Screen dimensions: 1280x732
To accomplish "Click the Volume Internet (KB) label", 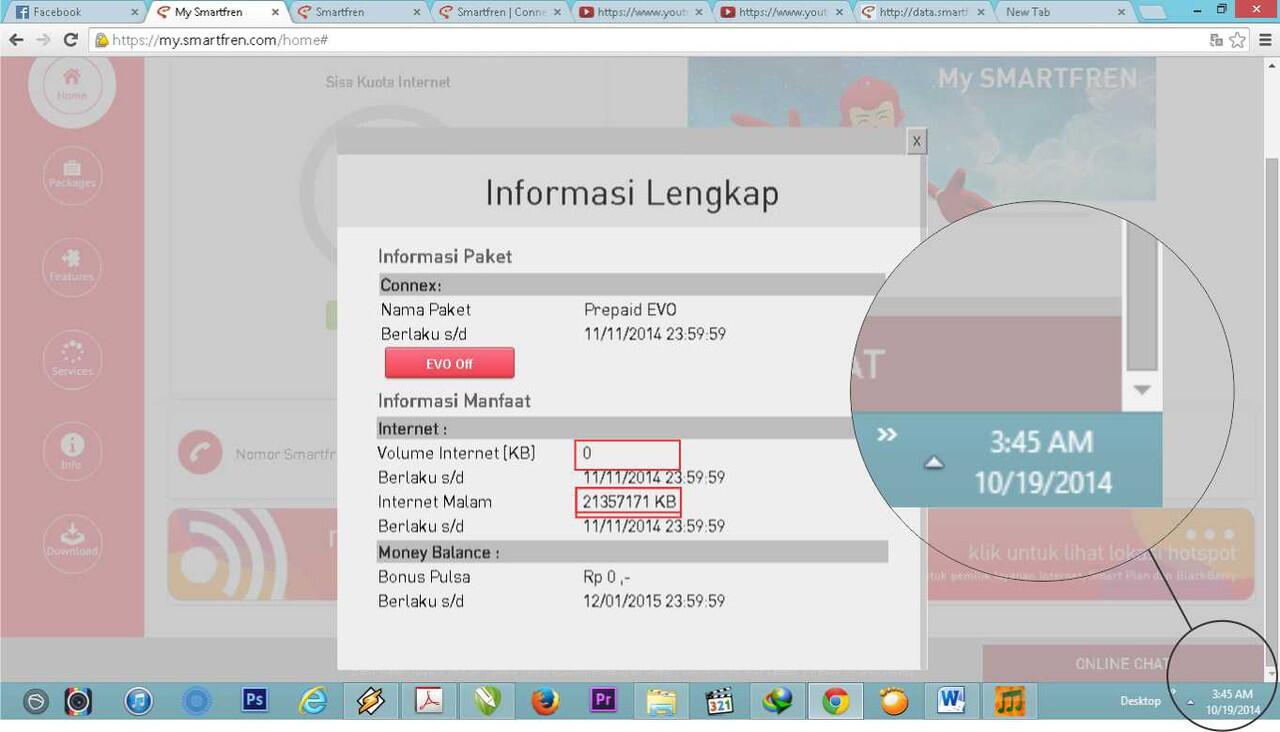I will [x=456, y=453].
